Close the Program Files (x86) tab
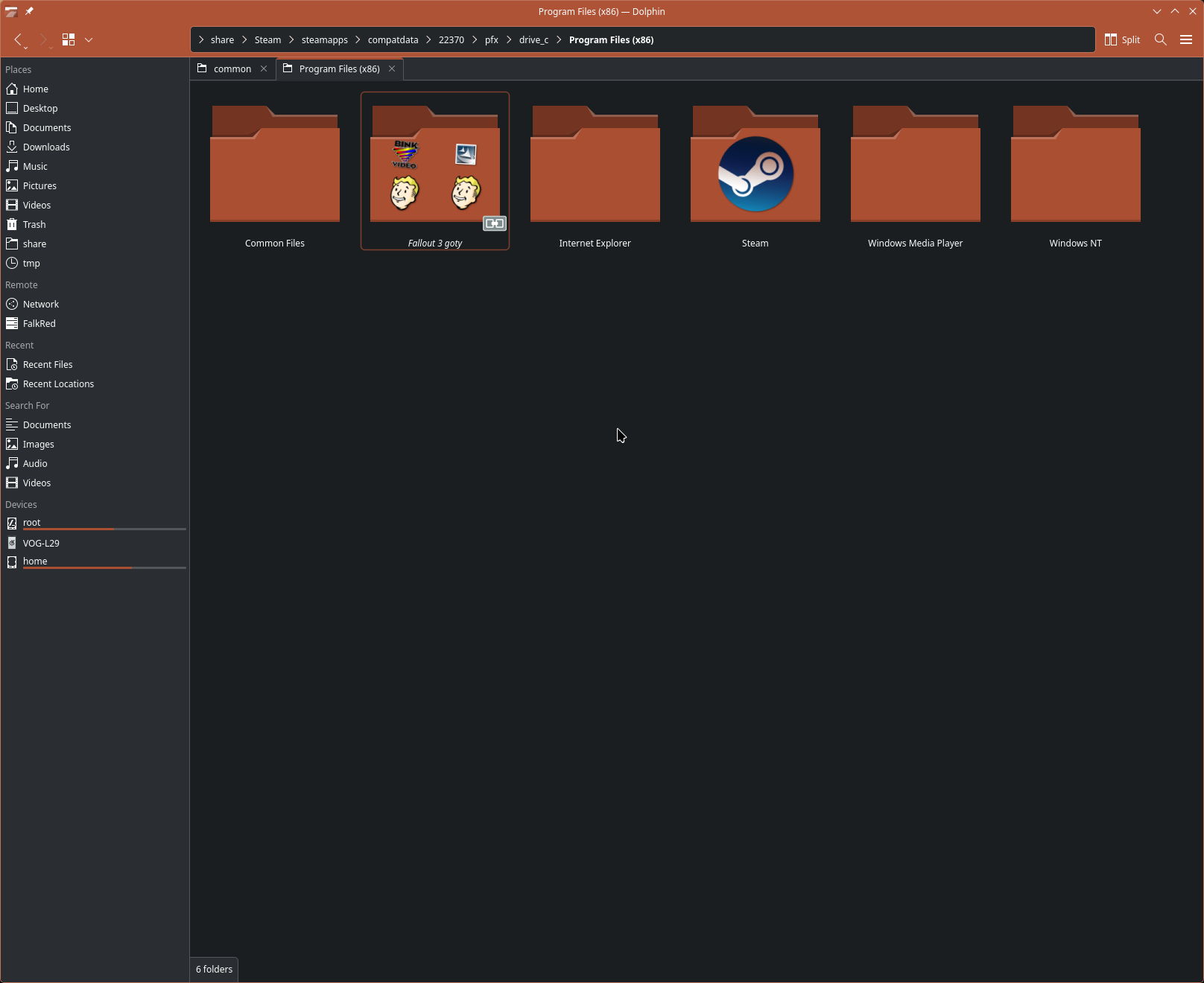The height and width of the screenshot is (983, 1204). 392,69
